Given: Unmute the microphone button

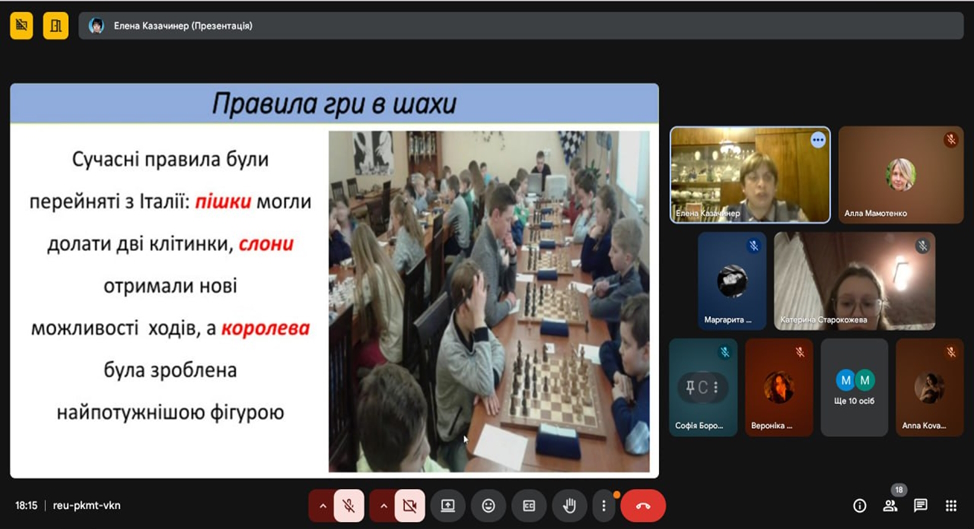Looking at the screenshot, I should pyautogui.click(x=348, y=506).
